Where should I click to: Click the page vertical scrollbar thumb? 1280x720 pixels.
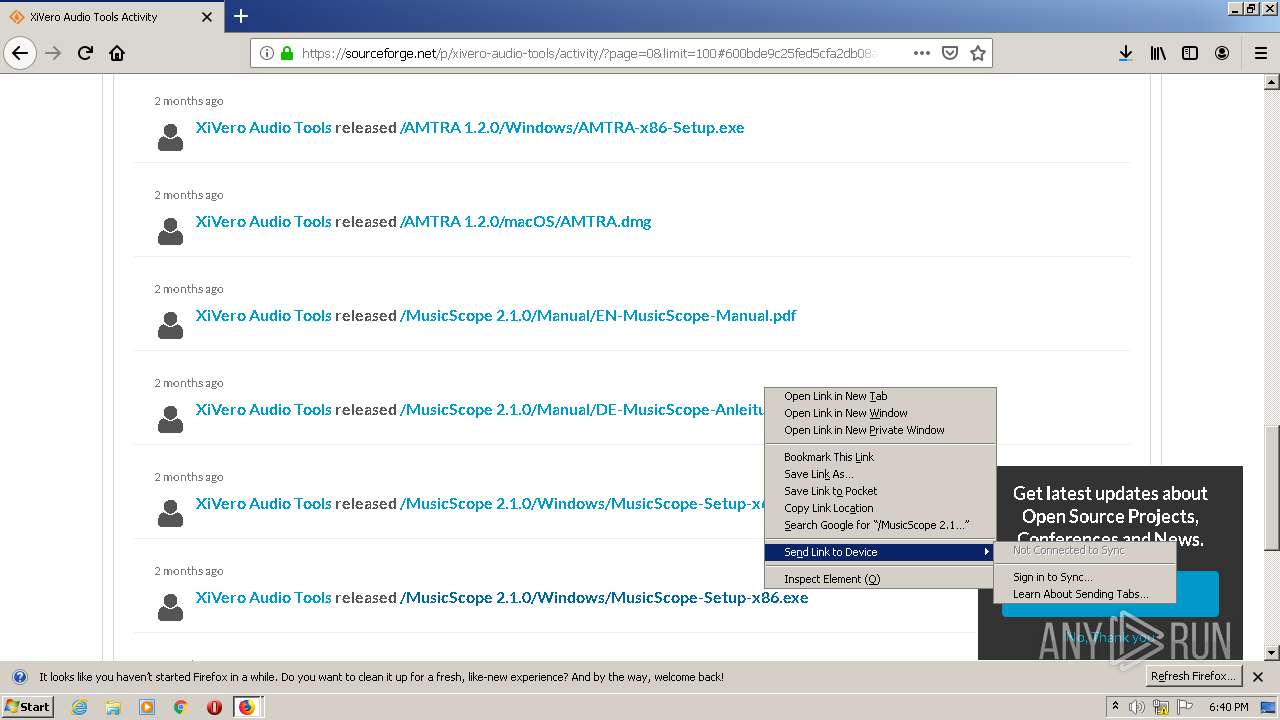(x=1272, y=488)
